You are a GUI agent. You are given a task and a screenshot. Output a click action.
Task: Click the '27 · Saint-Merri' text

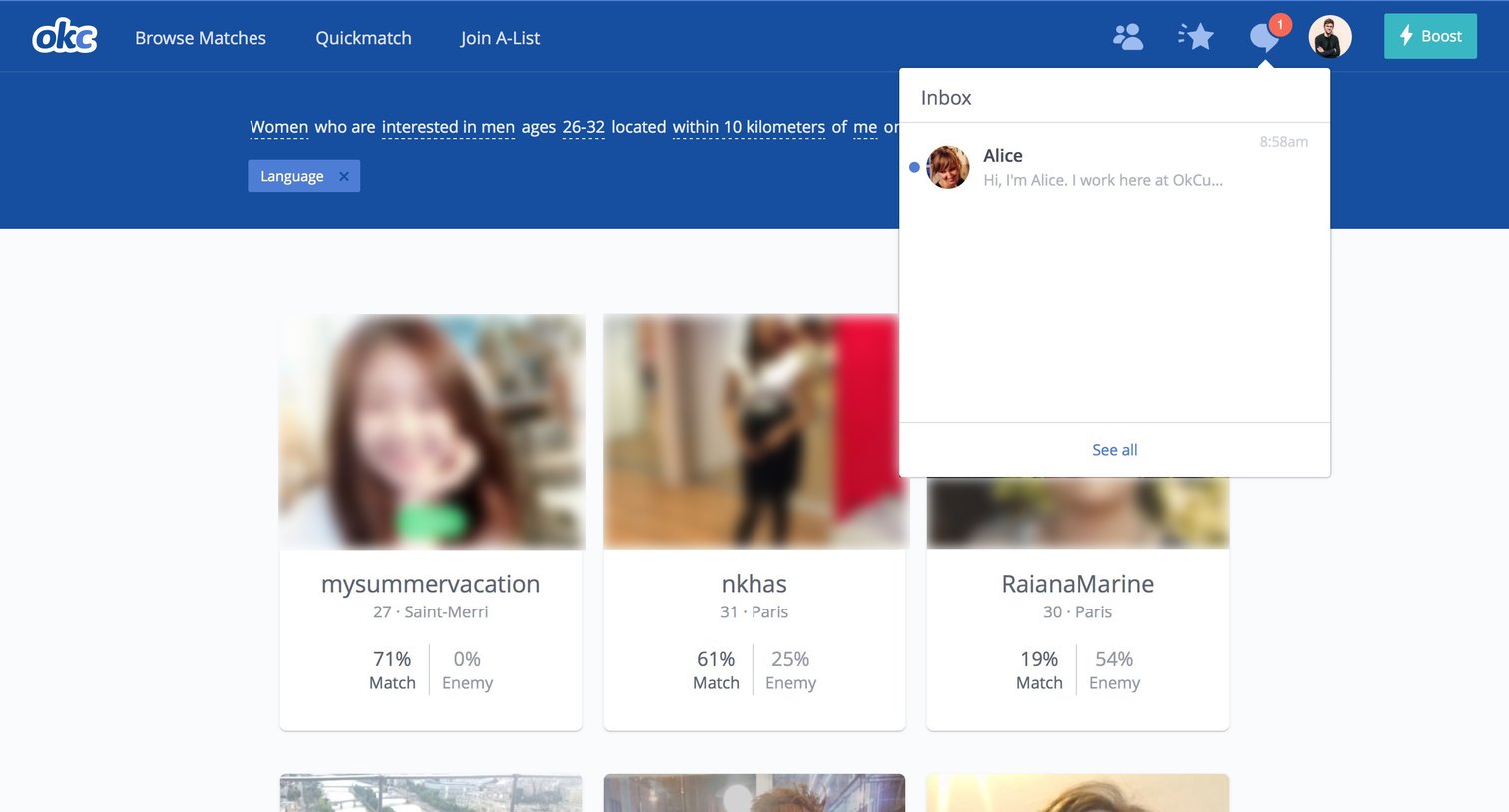pyautogui.click(x=431, y=612)
